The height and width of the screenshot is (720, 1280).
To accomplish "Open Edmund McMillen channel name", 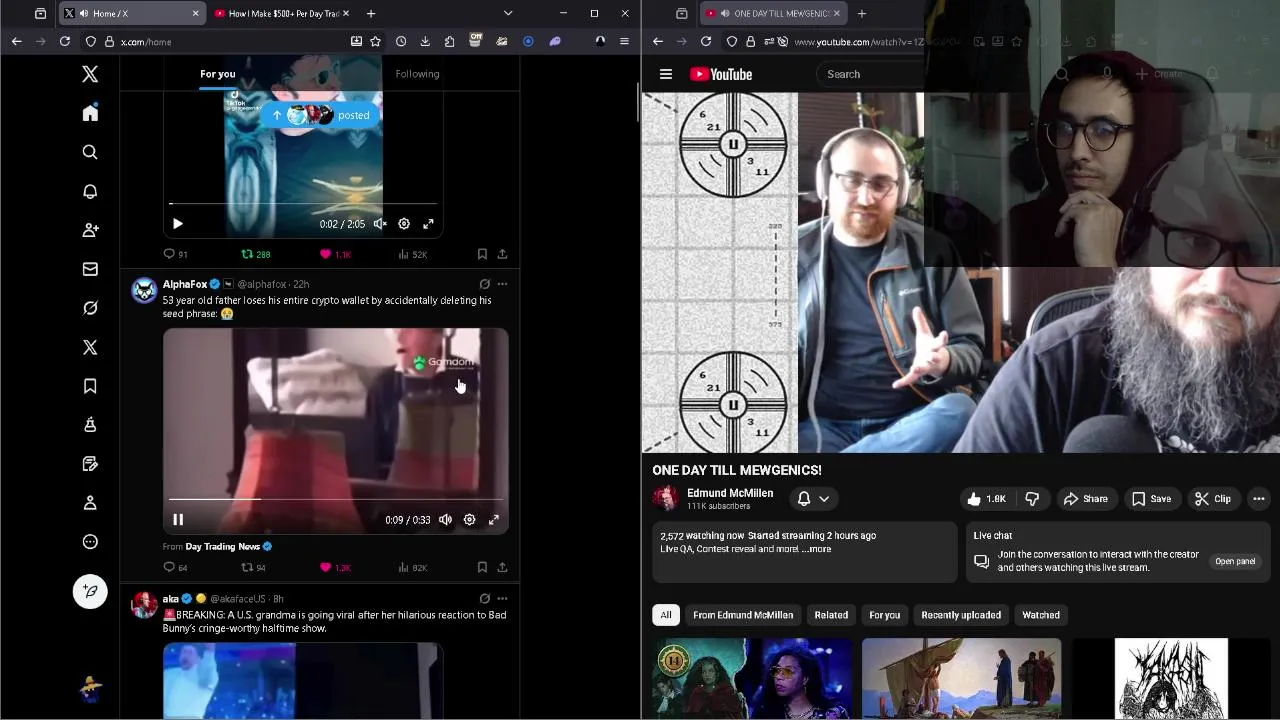I will (730, 493).
